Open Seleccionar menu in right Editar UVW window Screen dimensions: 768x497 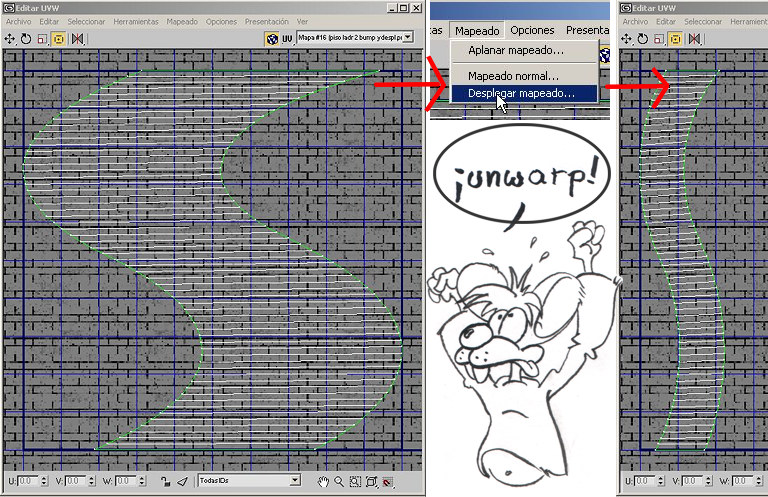703,22
